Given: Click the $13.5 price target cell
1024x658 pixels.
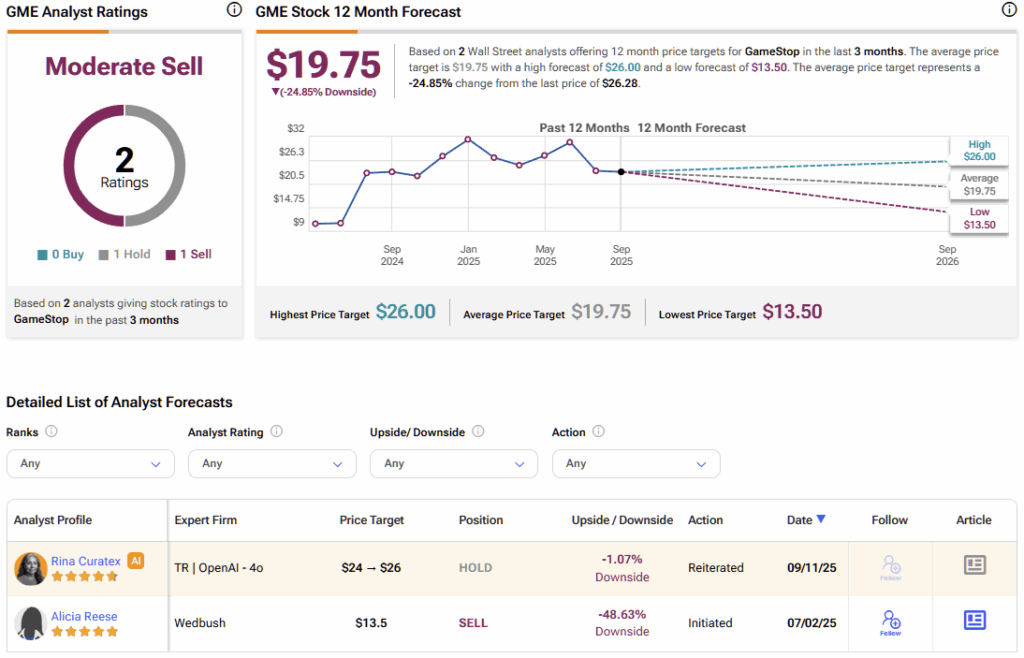Looking at the screenshot, I should [371, 623].
